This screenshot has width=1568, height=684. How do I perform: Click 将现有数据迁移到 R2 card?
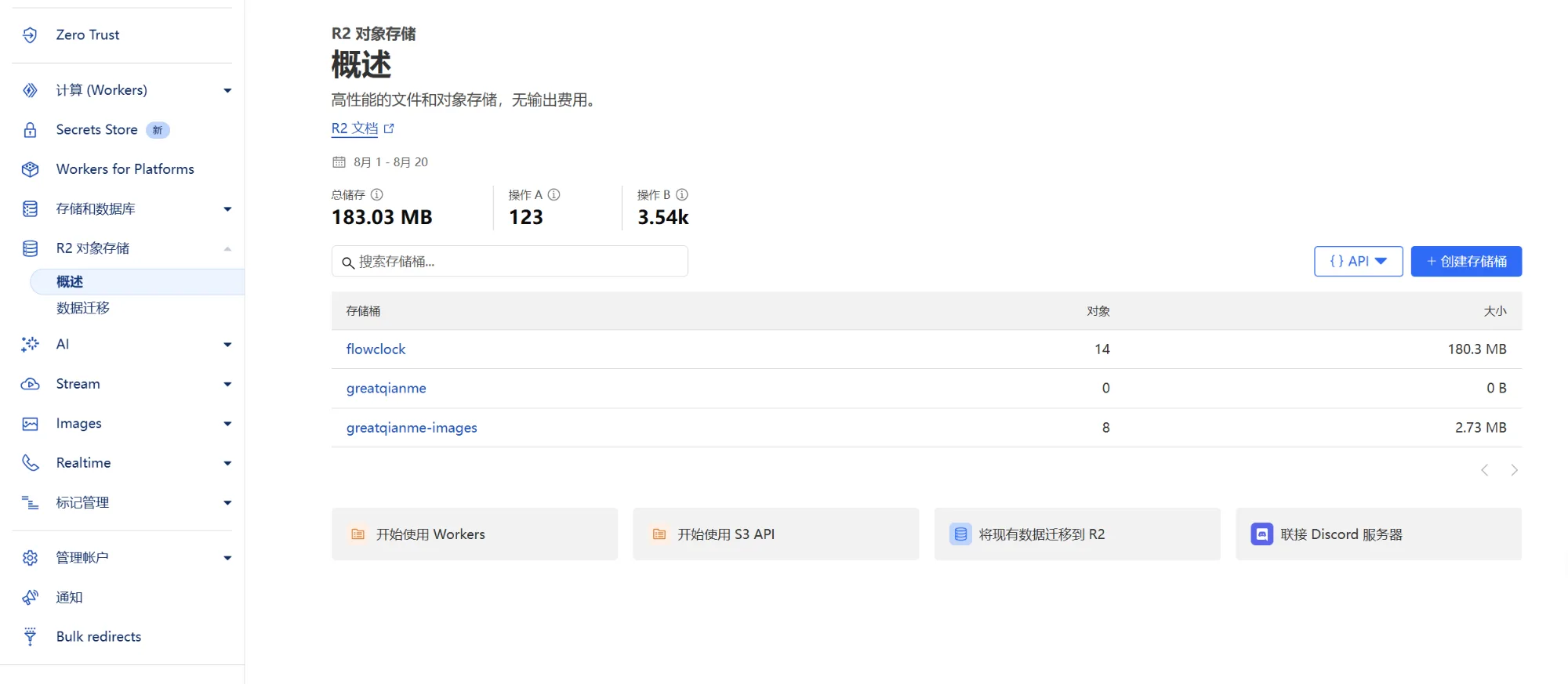[1077, 534]
